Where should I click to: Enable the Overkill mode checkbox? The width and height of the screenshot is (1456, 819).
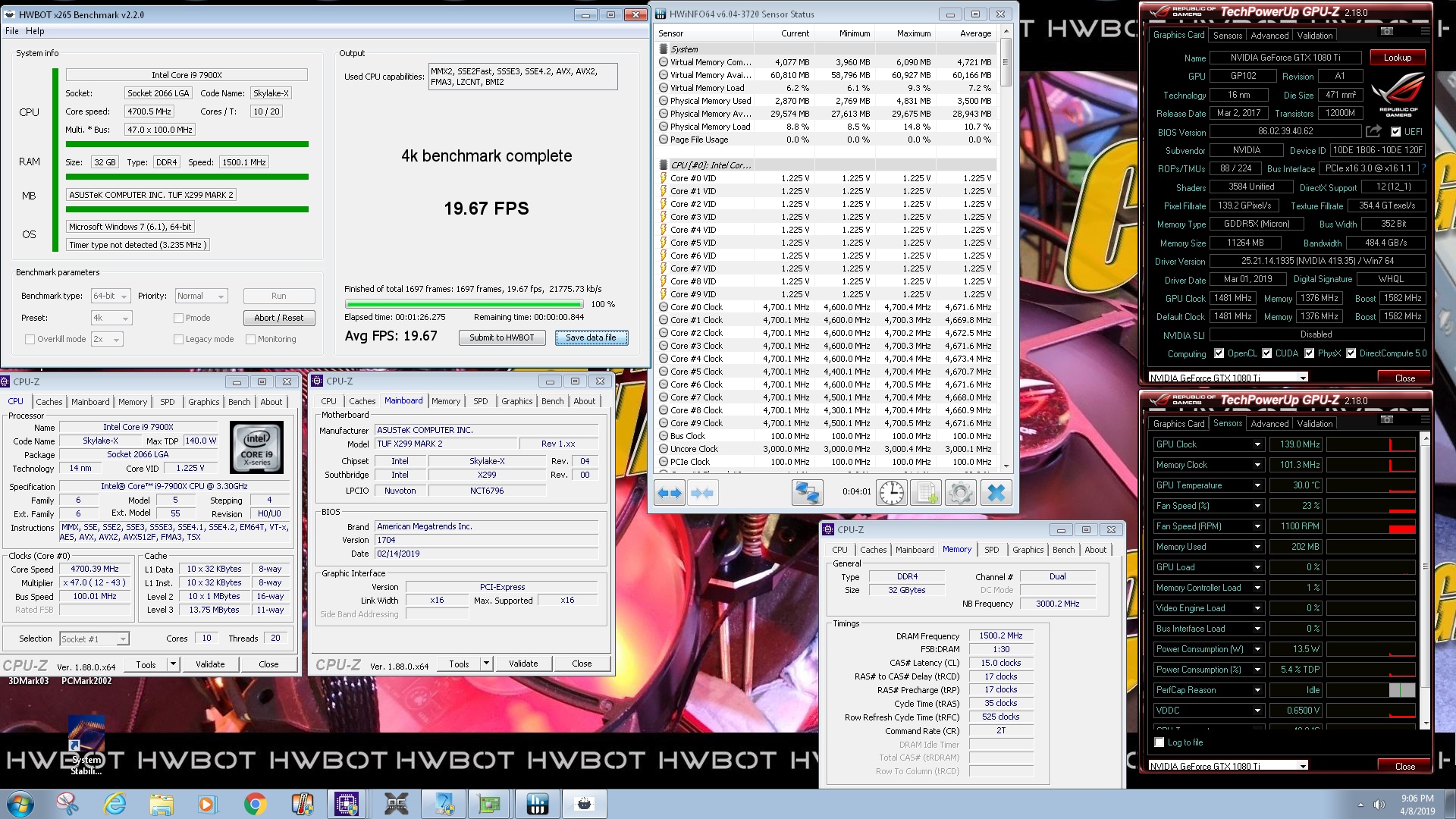(30, 339)
